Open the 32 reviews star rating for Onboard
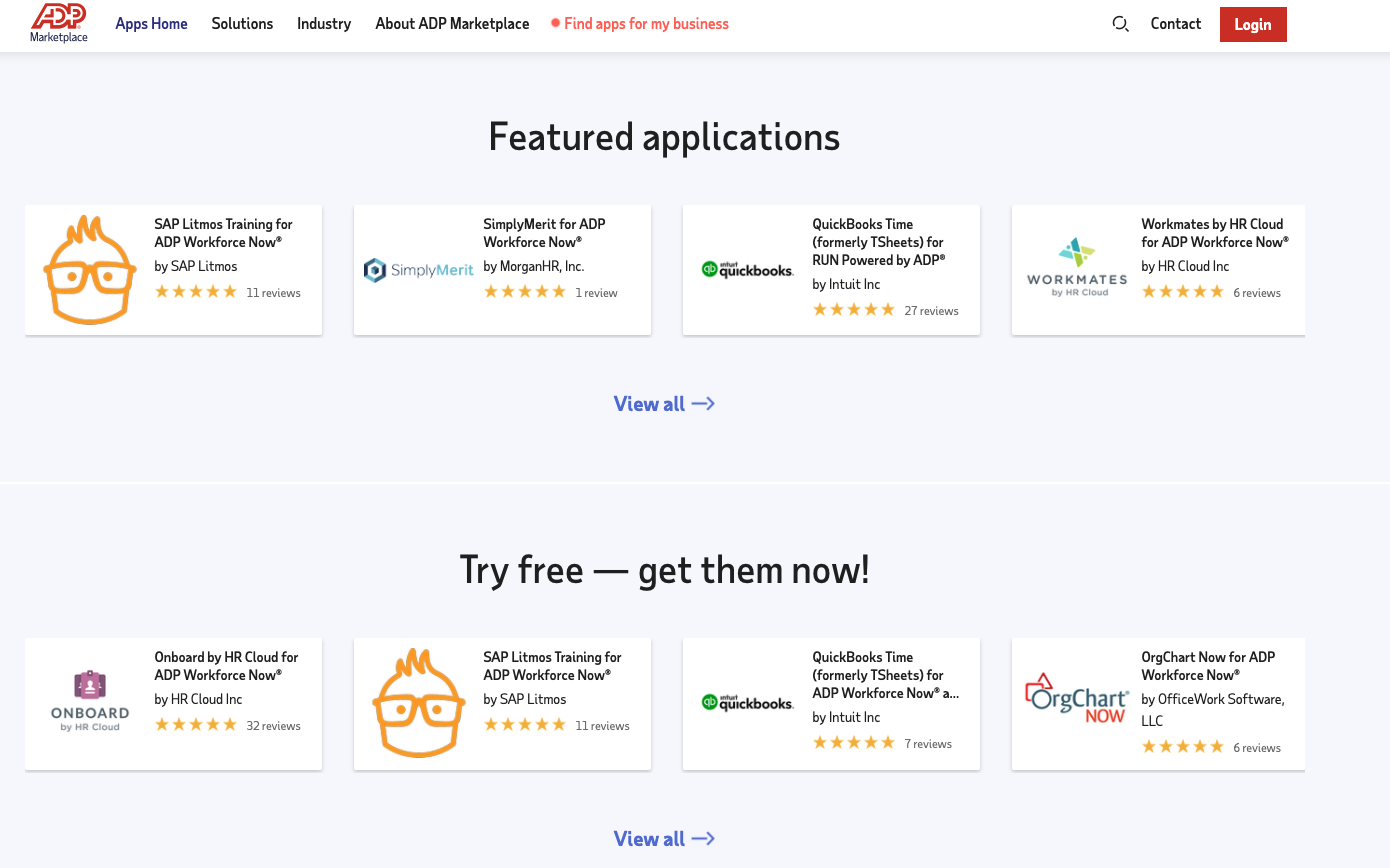This screenshot has width=1390, height=868. (x=196, y=725)
